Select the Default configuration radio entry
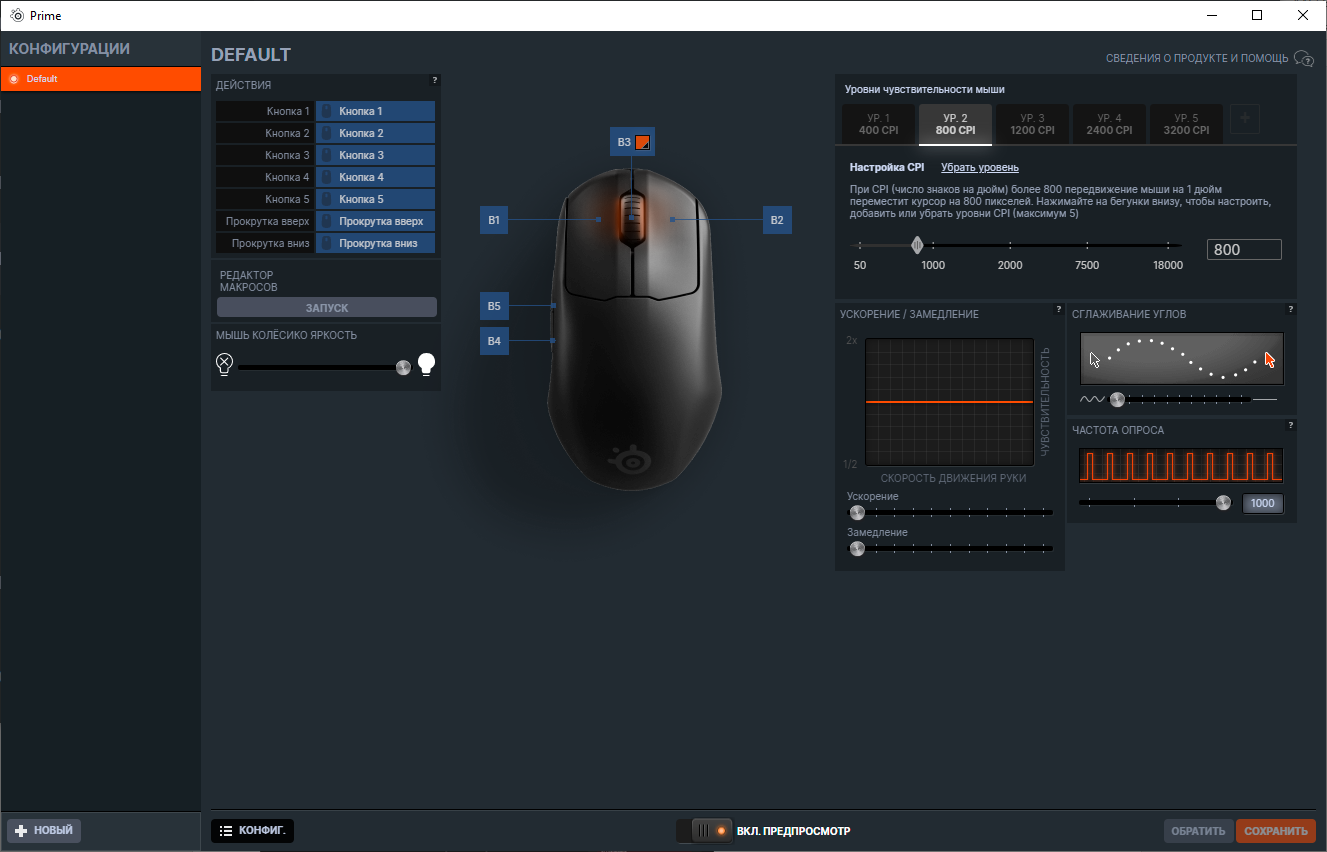Screen dimensions: 1327x852 point(101,79)
